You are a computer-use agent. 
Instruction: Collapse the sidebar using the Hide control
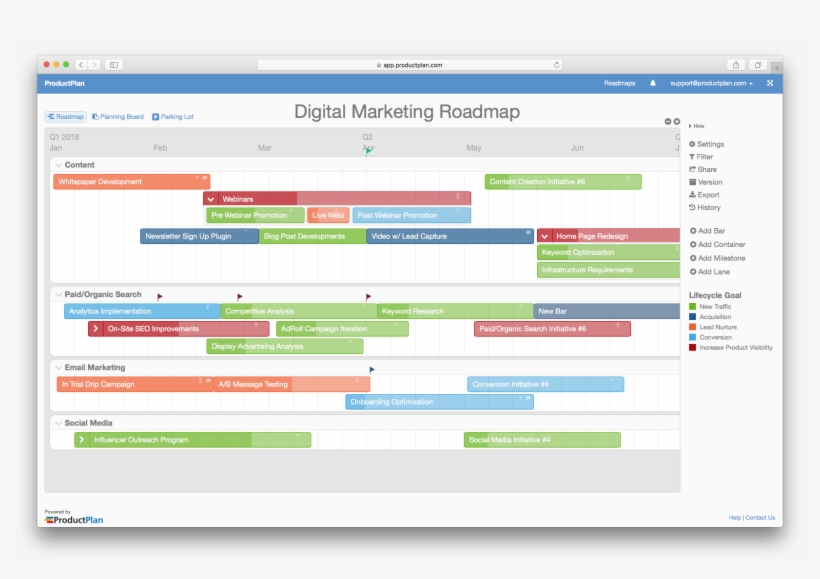coord(697,126)
